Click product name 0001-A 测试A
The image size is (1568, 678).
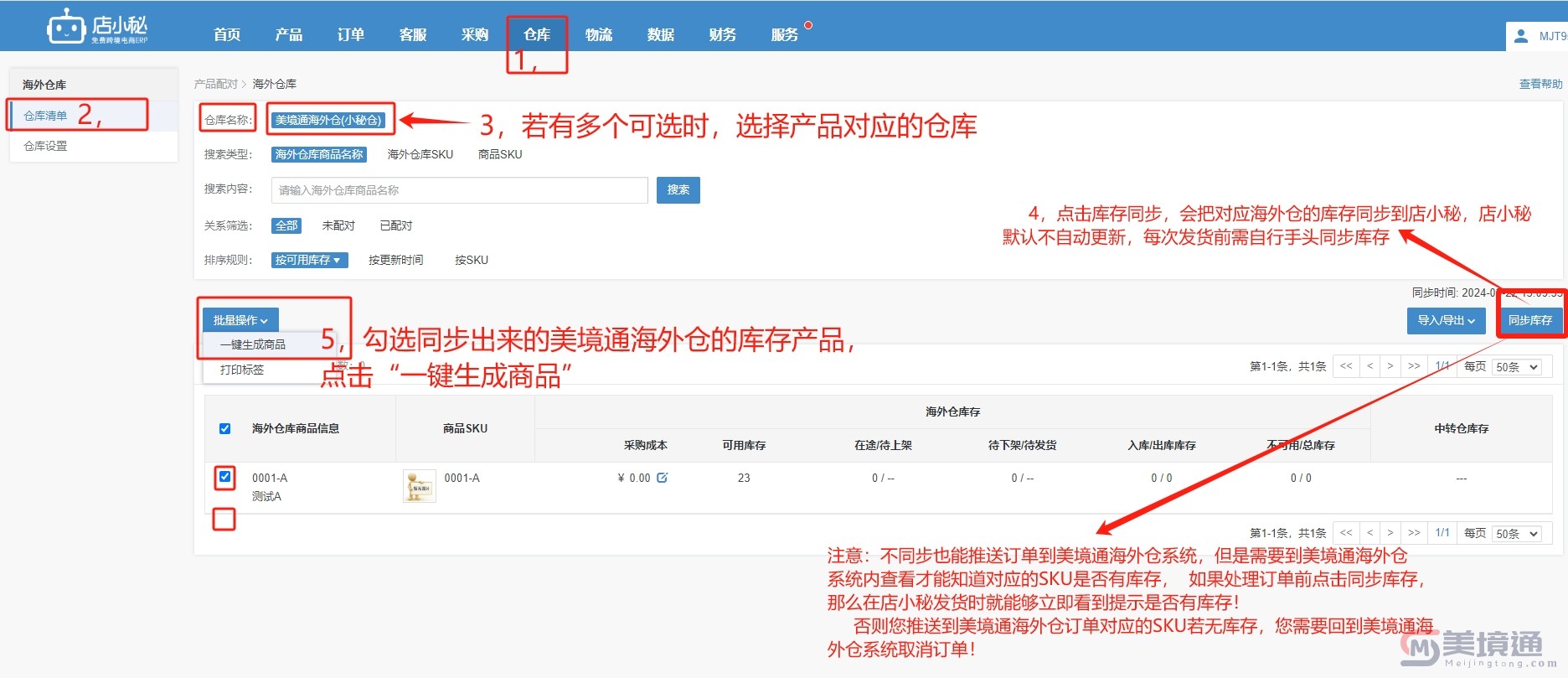point(270,487)
